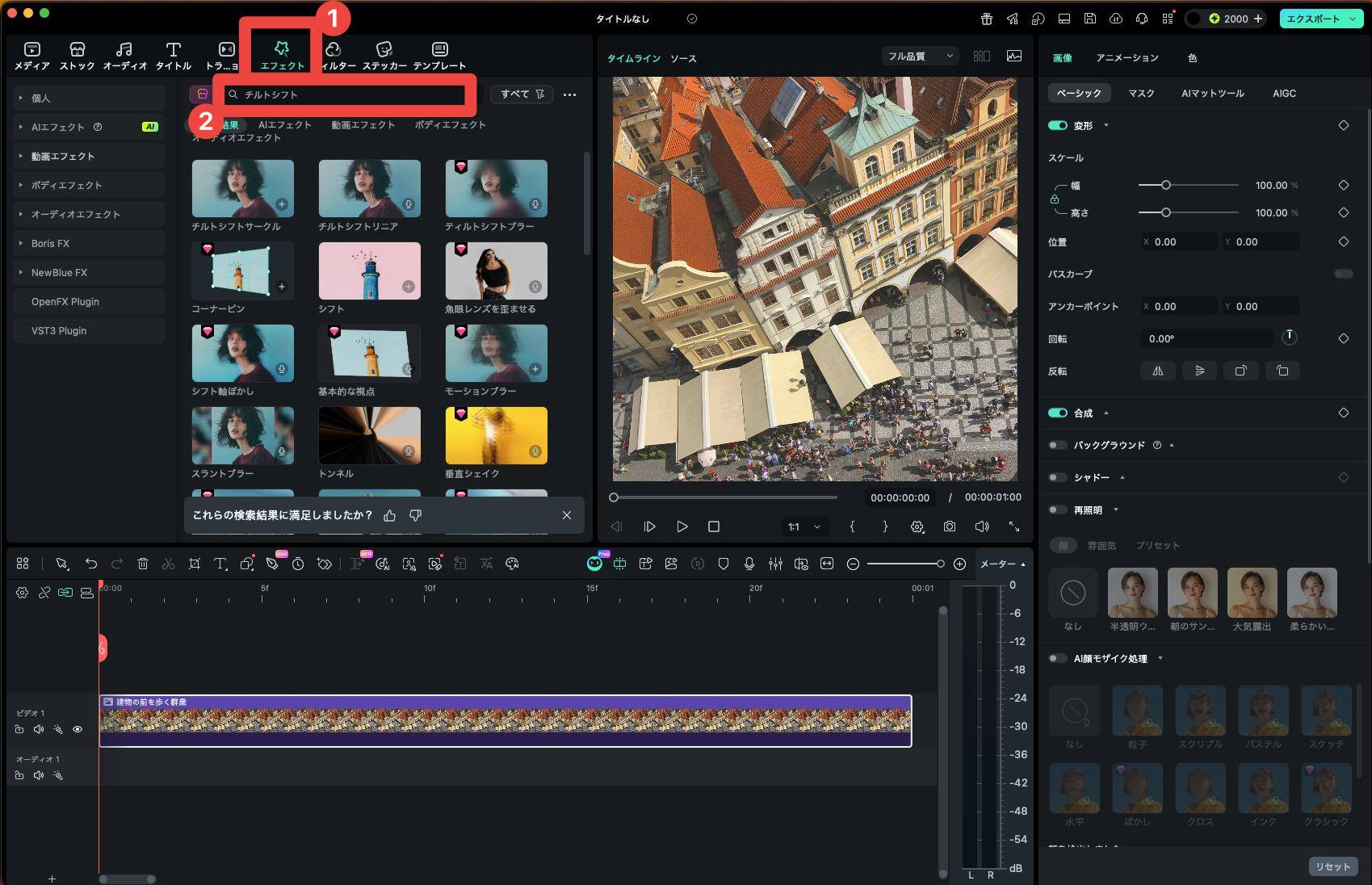Click the リセット reset button

1332,866
